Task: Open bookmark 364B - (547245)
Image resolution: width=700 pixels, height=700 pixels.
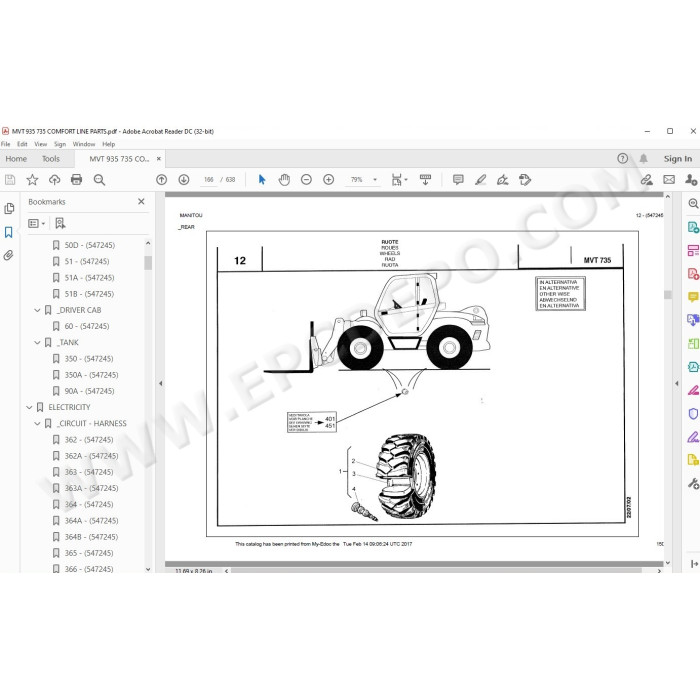Action: (x=91, y=537)
